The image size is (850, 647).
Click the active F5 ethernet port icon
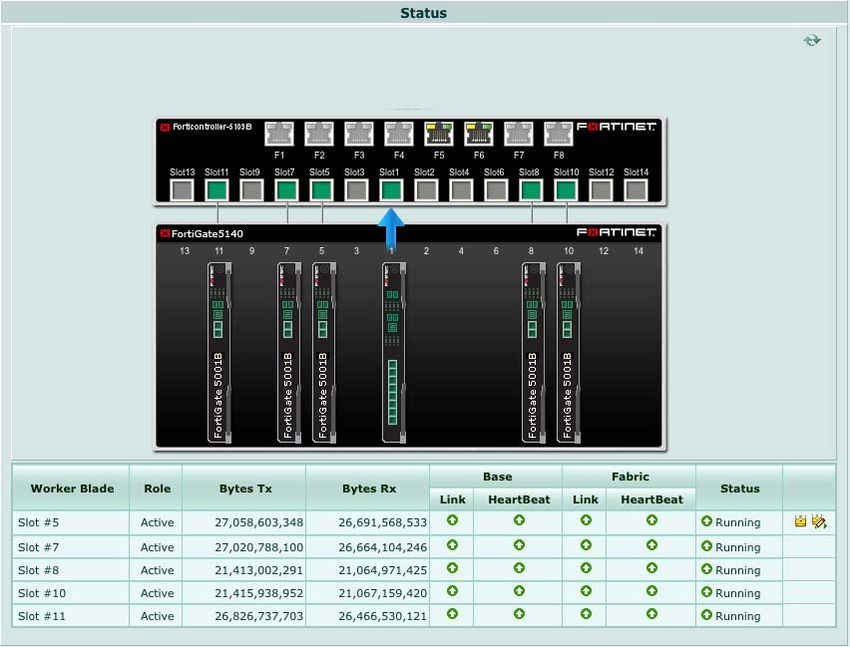tap(439, 134)
